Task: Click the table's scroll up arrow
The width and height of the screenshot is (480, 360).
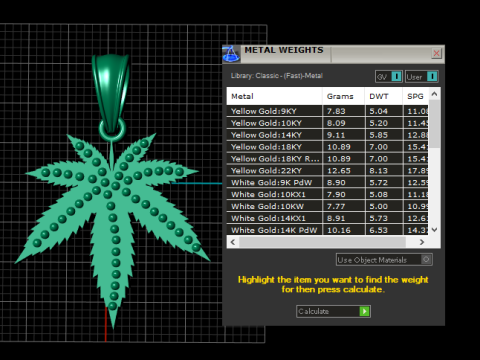Action: pyautogui.click(x=434, y=94)
